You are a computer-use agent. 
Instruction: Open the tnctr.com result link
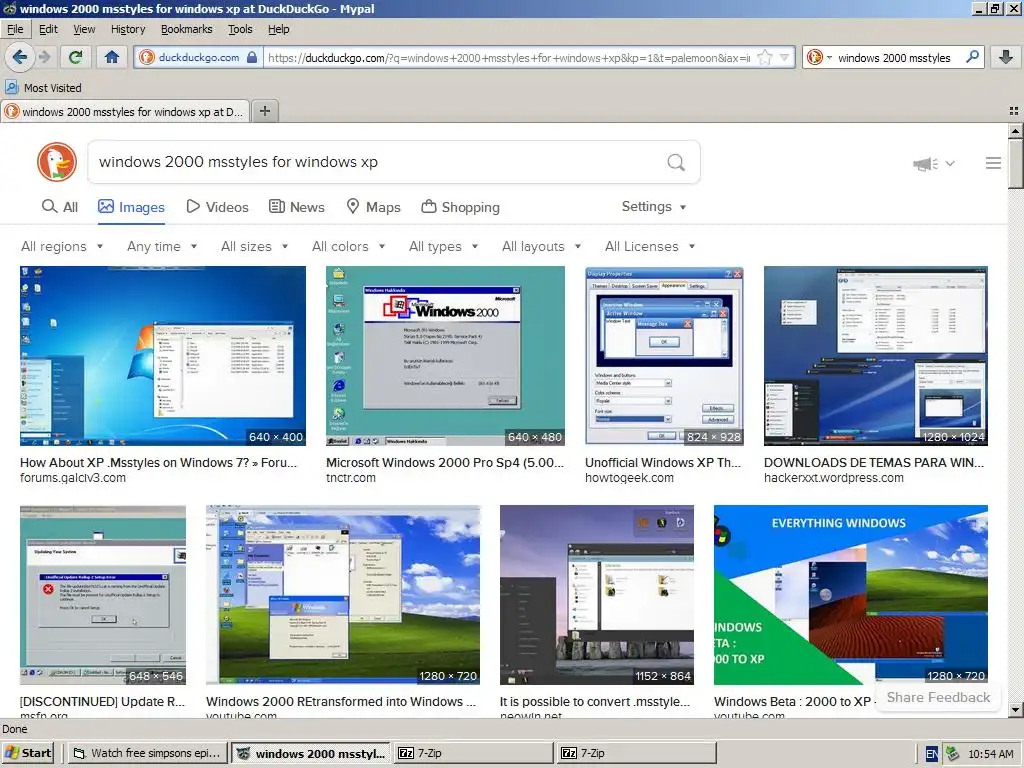tap(351, 477)
